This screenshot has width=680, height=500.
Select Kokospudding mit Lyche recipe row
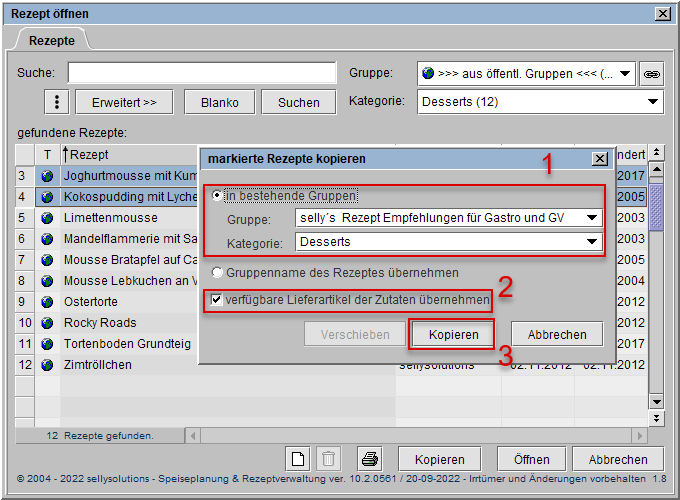click(x=129, y=197)
